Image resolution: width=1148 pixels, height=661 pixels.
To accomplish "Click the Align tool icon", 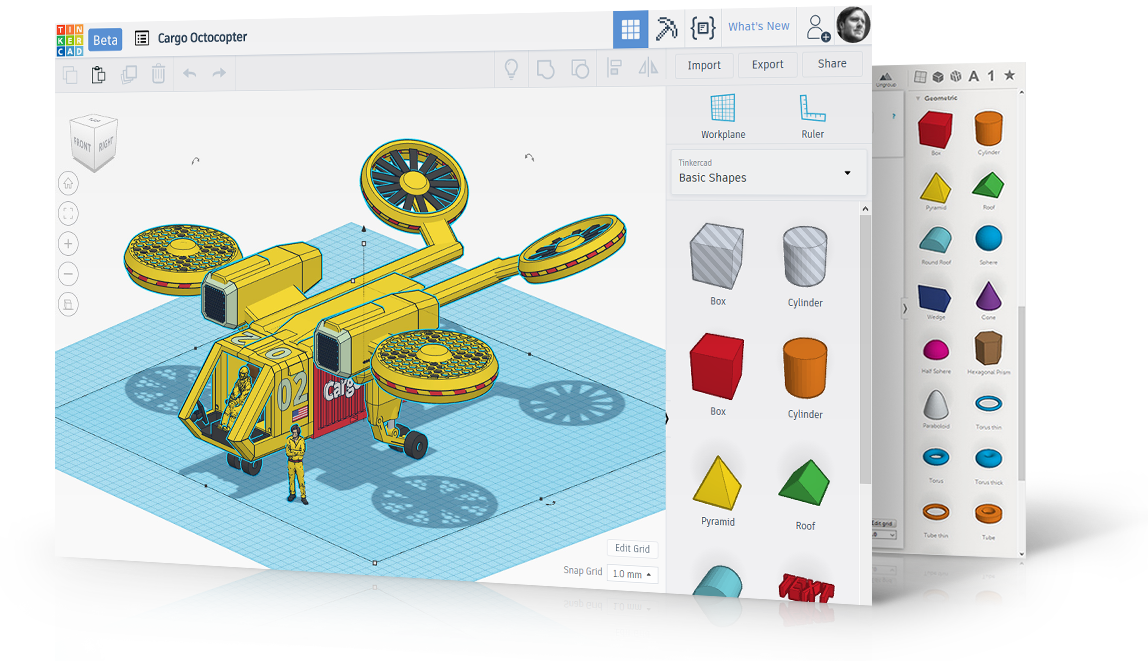I will [614, 69].
